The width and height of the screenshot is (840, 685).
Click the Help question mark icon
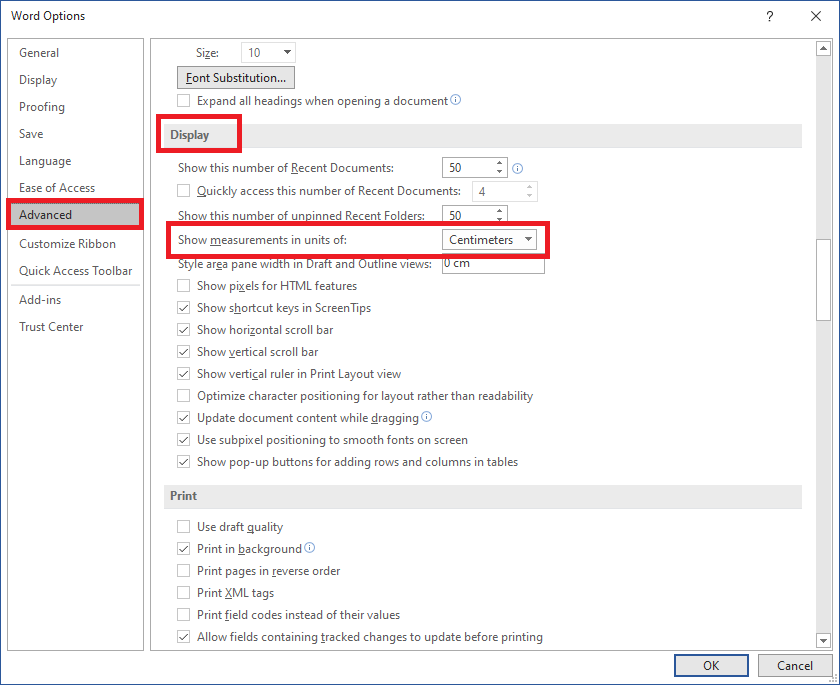point(770,16)
